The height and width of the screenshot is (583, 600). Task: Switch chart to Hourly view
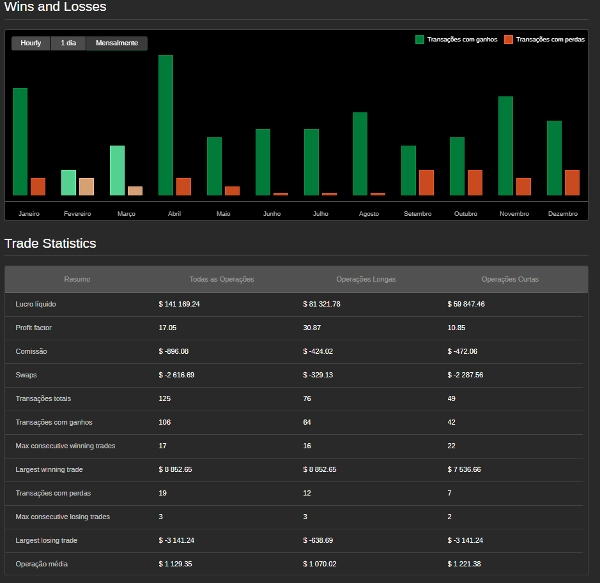[31, 43]
